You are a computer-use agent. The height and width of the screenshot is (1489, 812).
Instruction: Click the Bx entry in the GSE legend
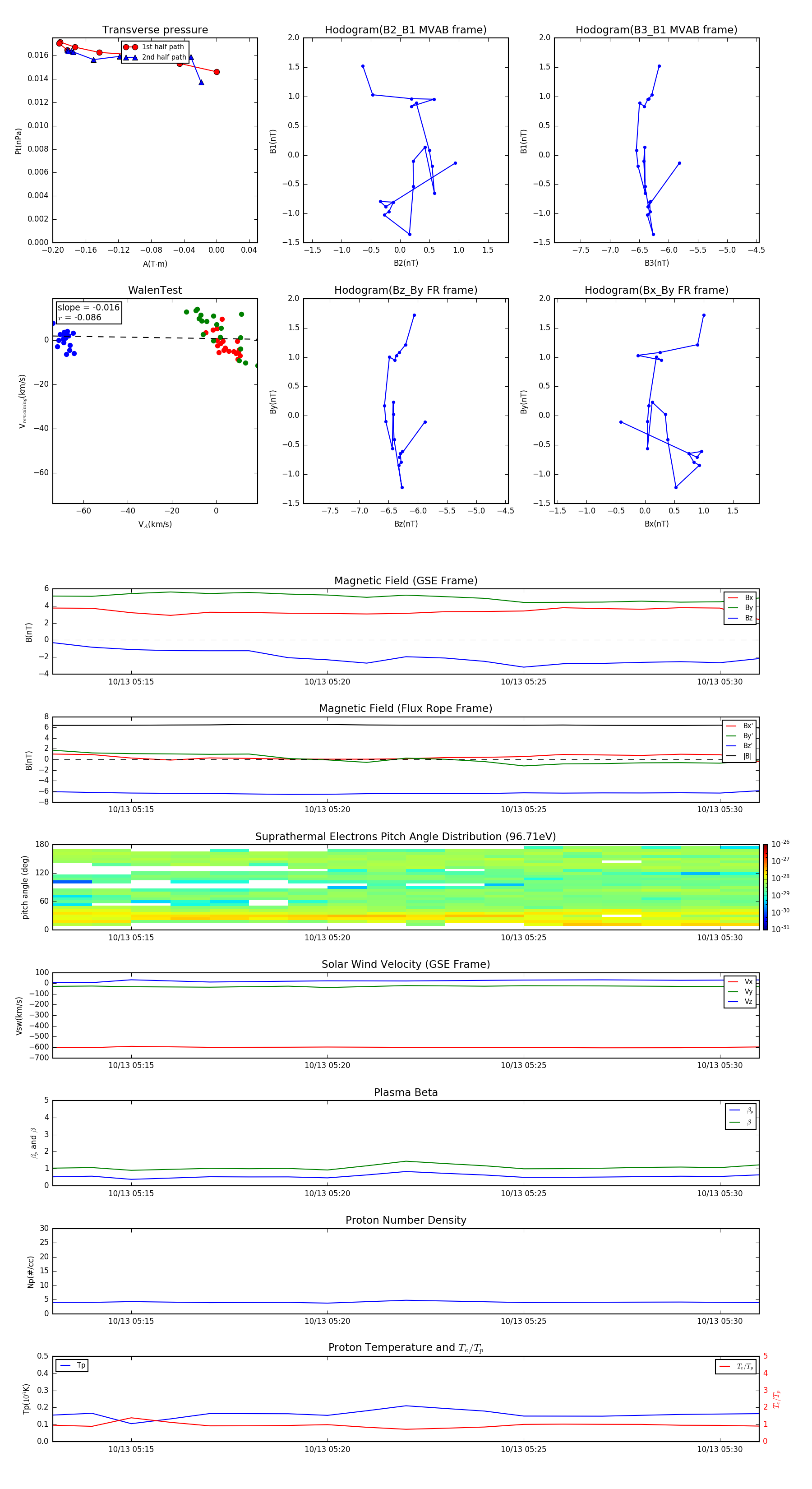(740, 598)
